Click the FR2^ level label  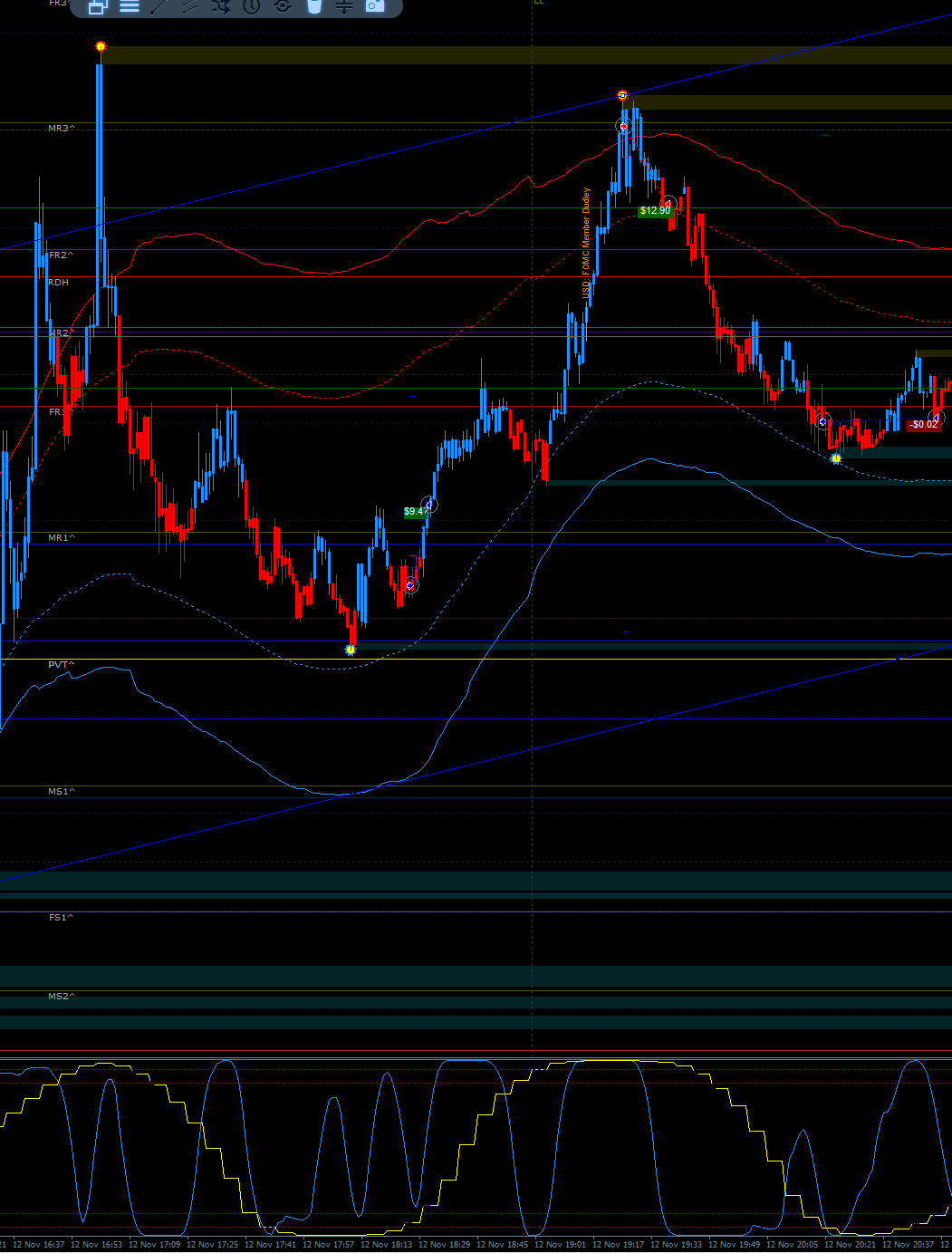(61, 255)
